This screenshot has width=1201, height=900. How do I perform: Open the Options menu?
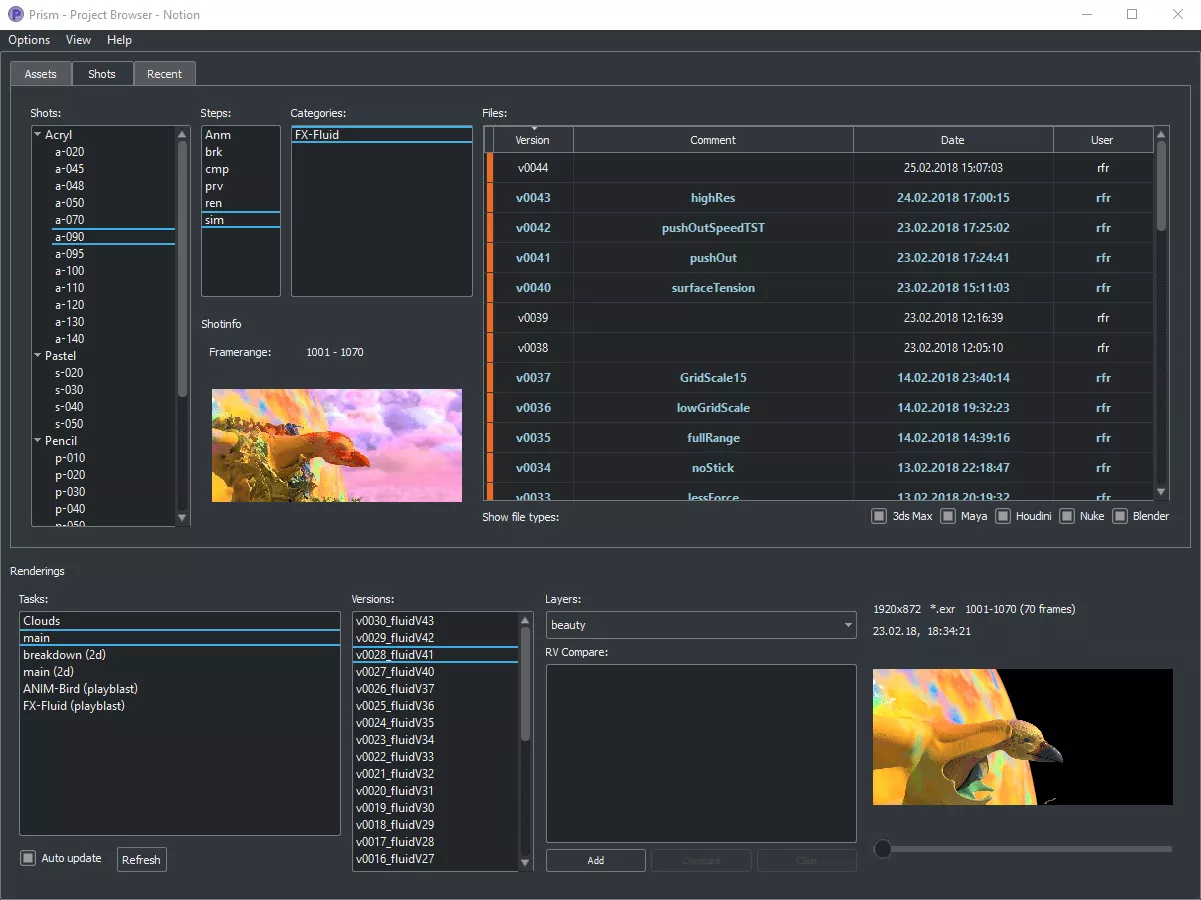tap(29, 40)
